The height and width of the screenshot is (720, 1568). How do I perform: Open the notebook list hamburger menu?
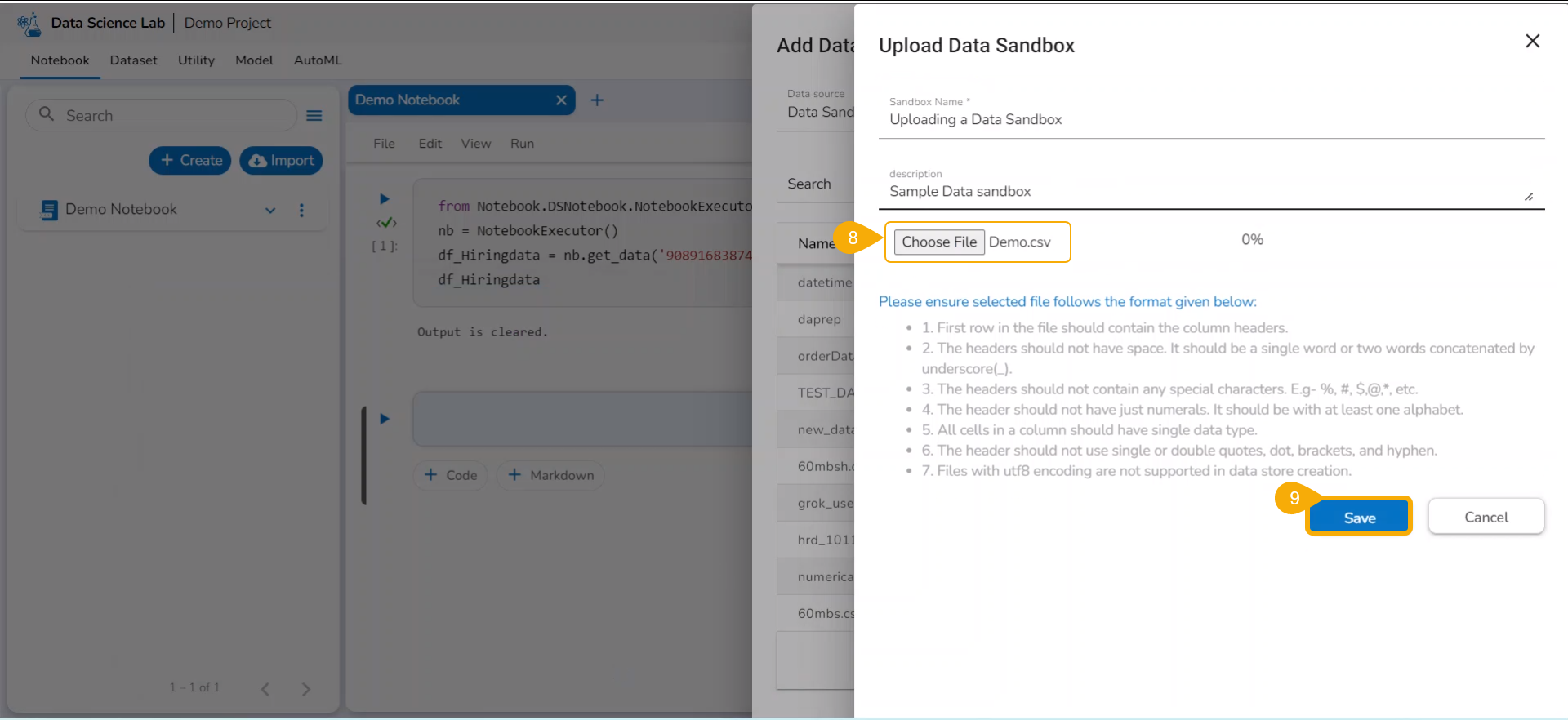(x=314, y=116)
